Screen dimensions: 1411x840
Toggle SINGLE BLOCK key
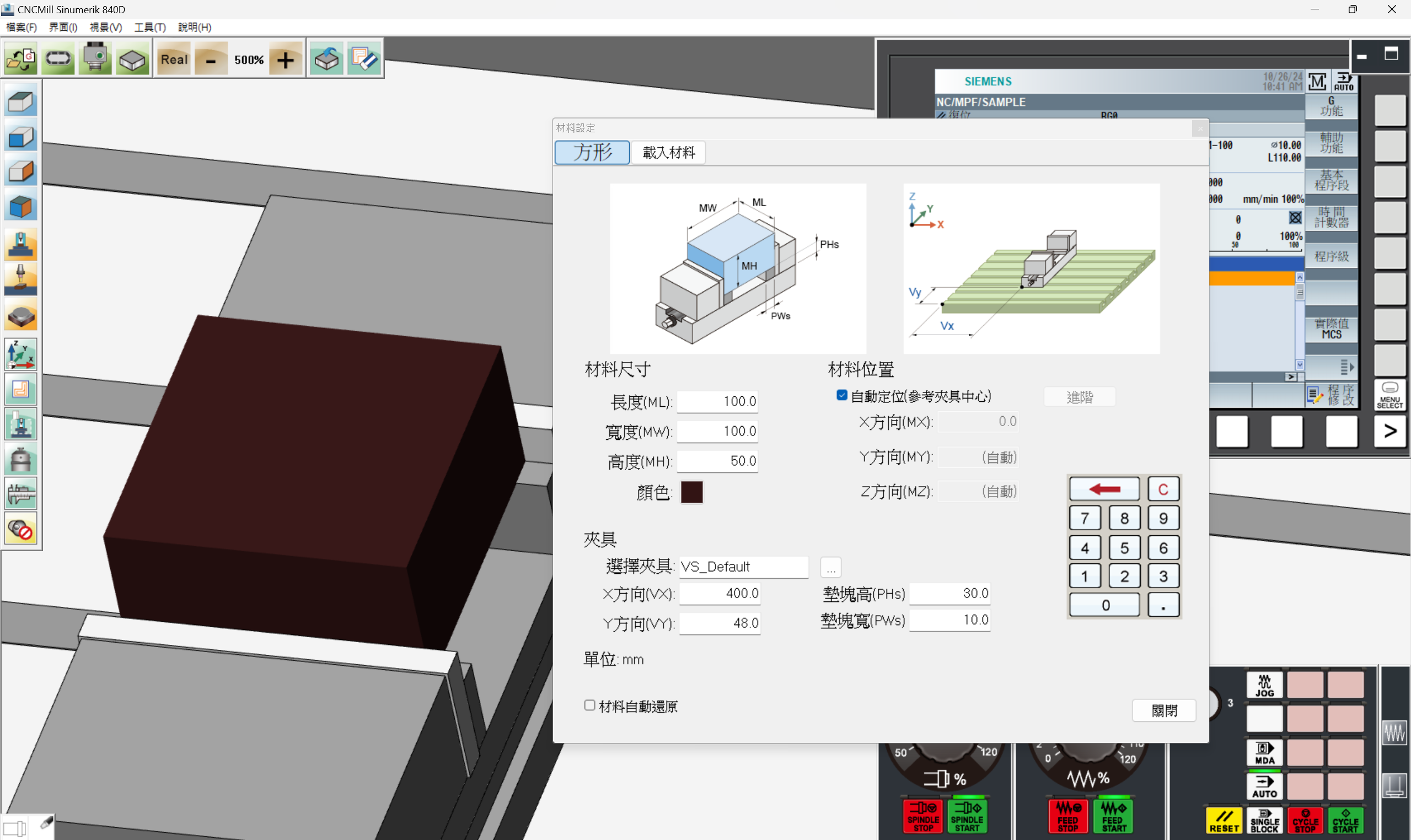point(1264,821)
